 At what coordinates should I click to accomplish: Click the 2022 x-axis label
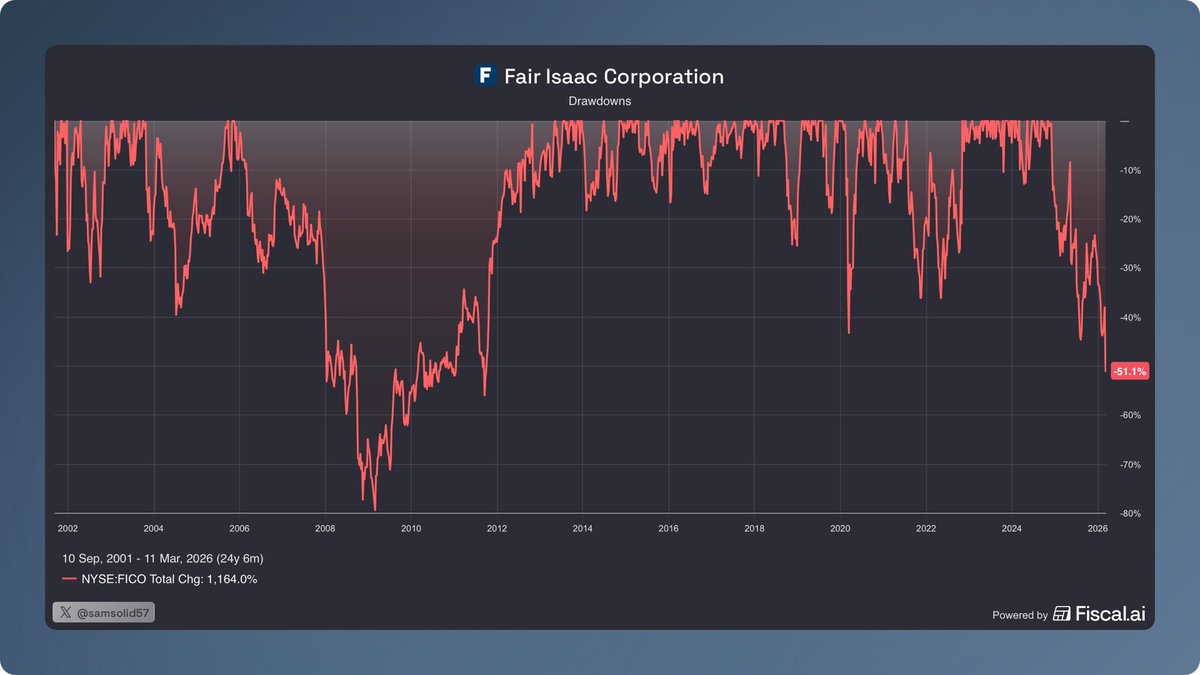[x=927, y=527]
